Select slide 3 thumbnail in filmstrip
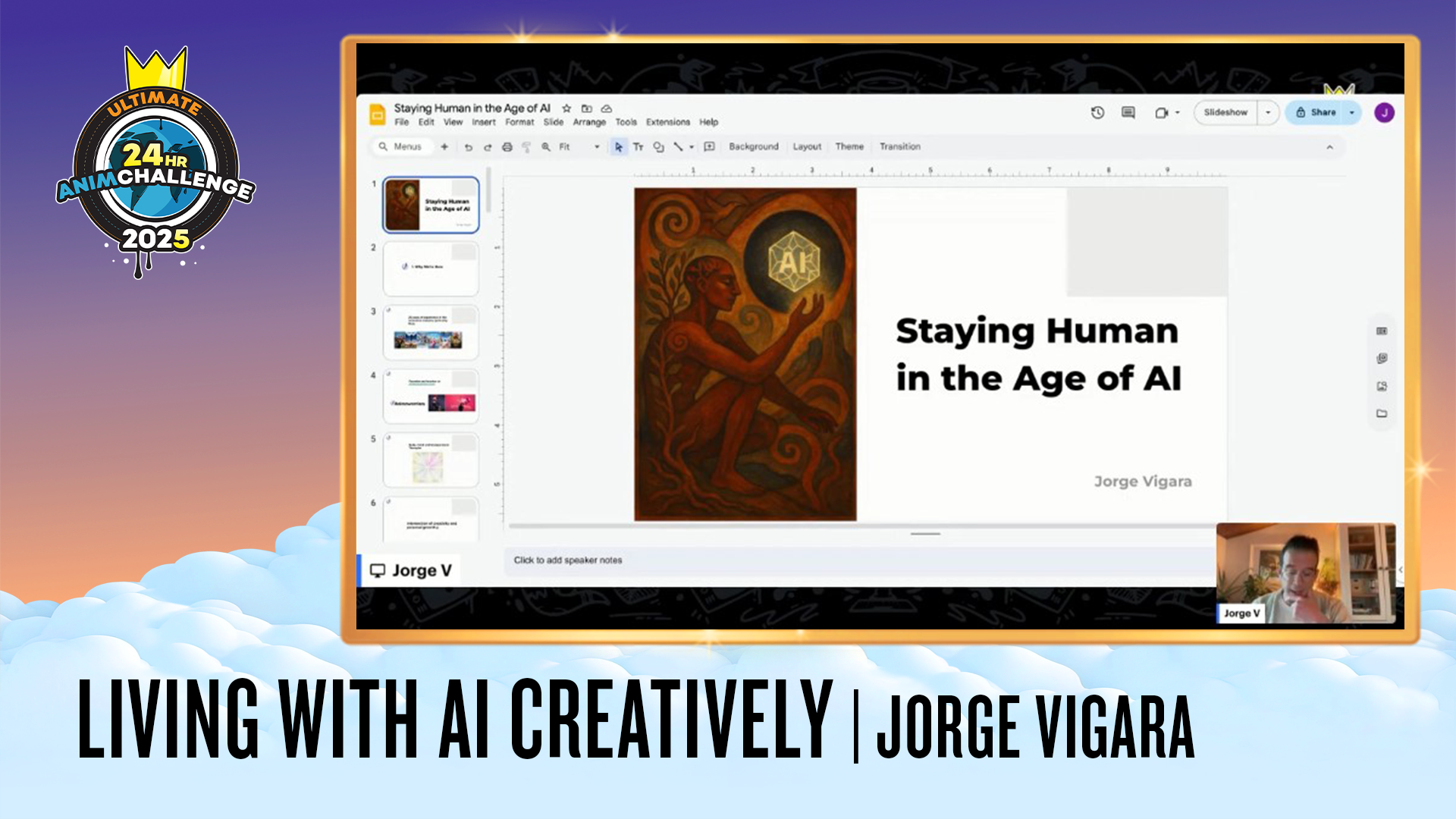Screen dimensions: 1456x819 431,332
